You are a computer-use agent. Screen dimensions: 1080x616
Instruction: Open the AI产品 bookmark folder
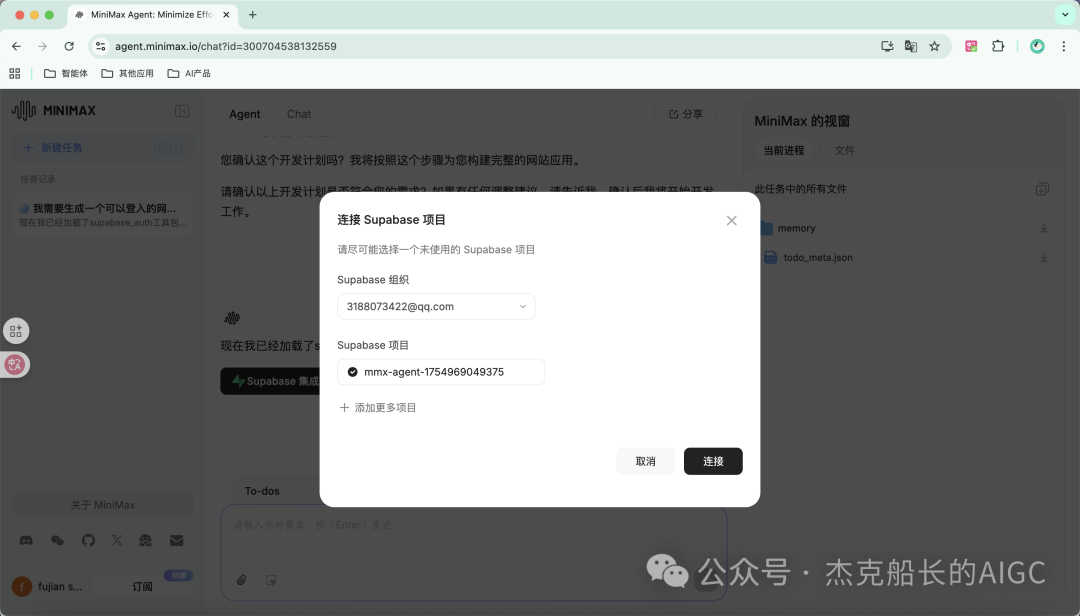coord(189,73)
